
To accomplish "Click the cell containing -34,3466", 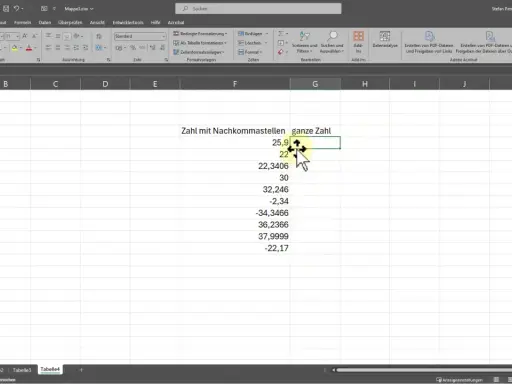I will pos(235,213).
